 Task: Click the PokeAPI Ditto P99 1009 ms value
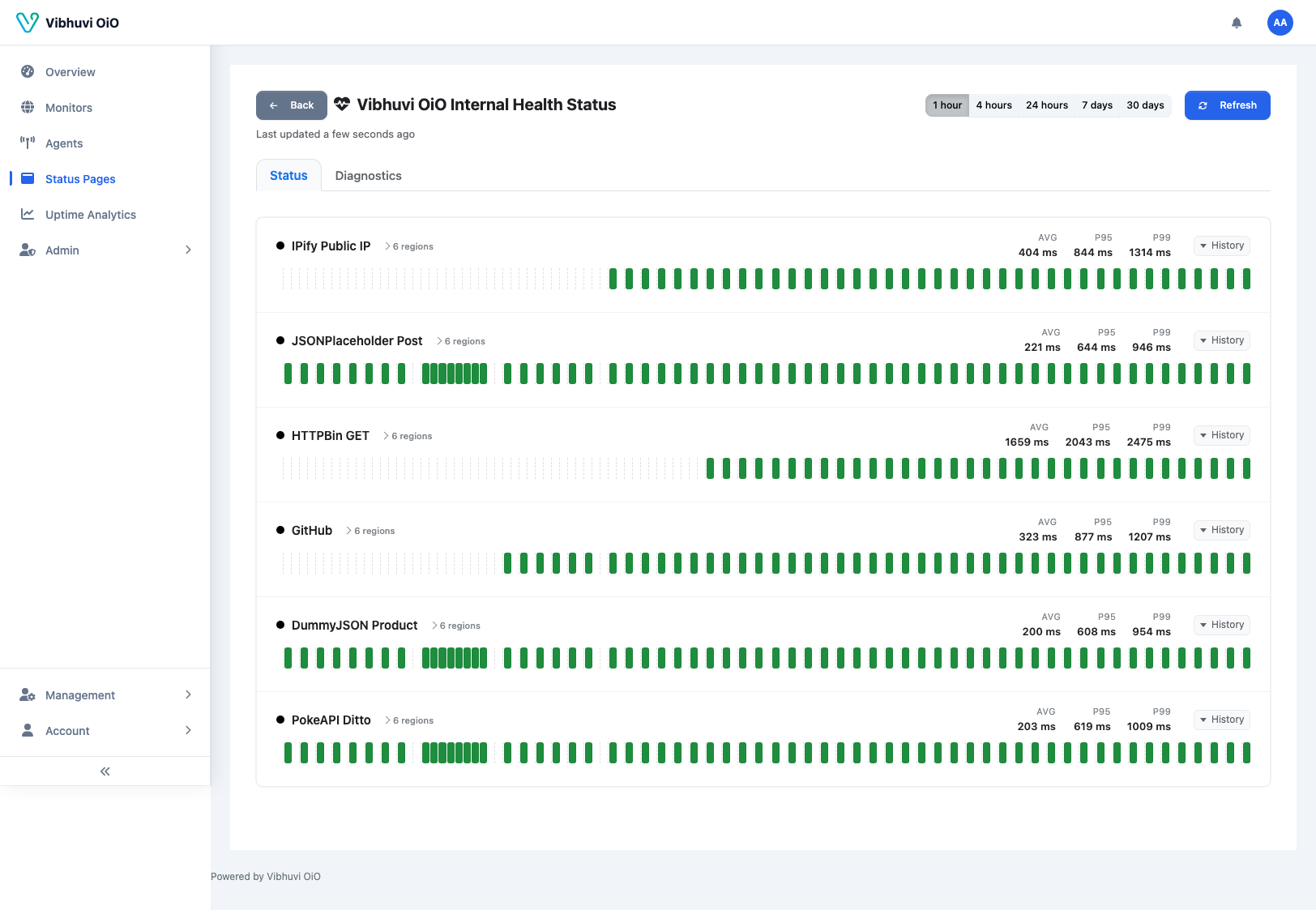click(x=1148, y=726)
